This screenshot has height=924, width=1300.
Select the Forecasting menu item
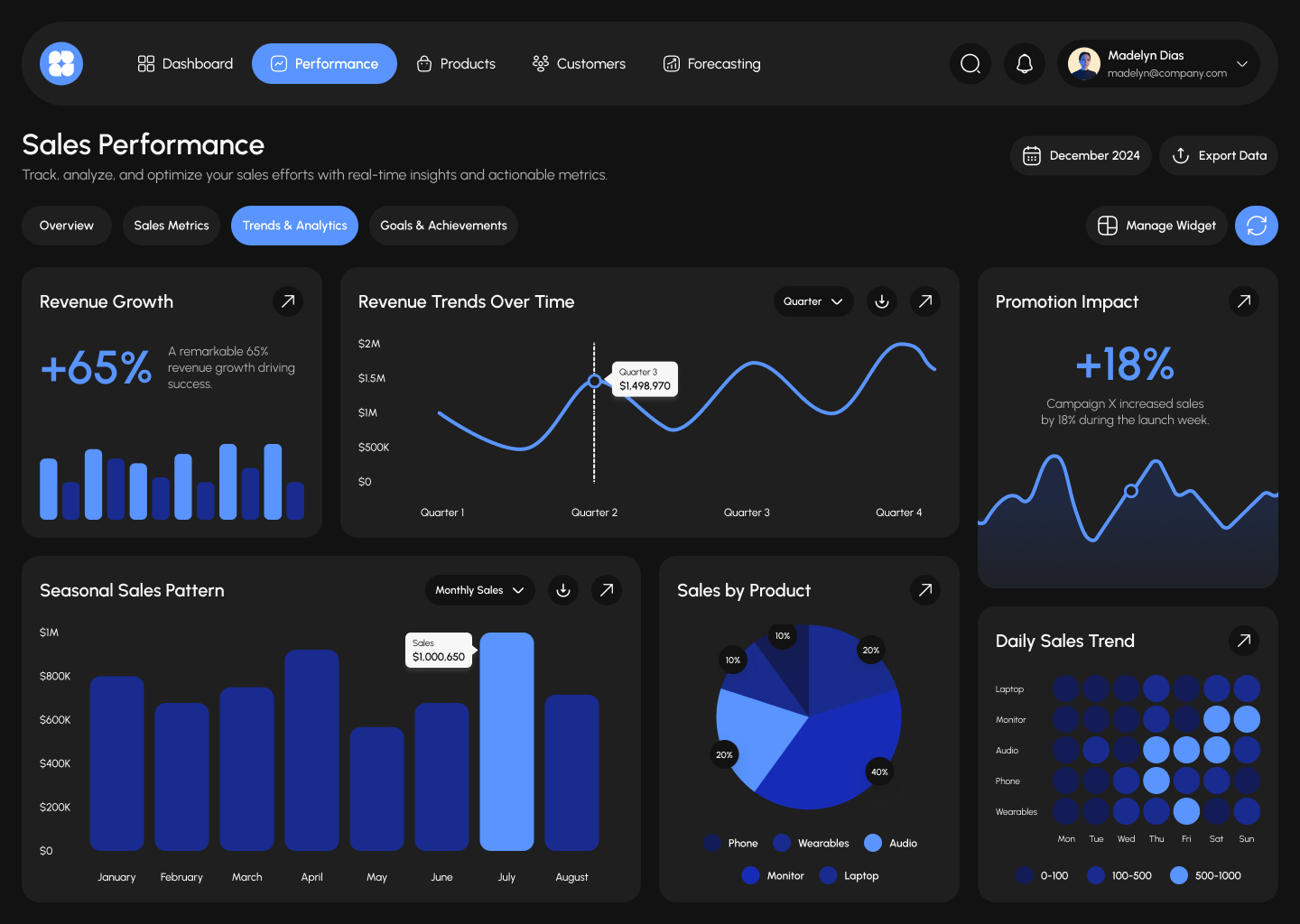click(711, 63)
